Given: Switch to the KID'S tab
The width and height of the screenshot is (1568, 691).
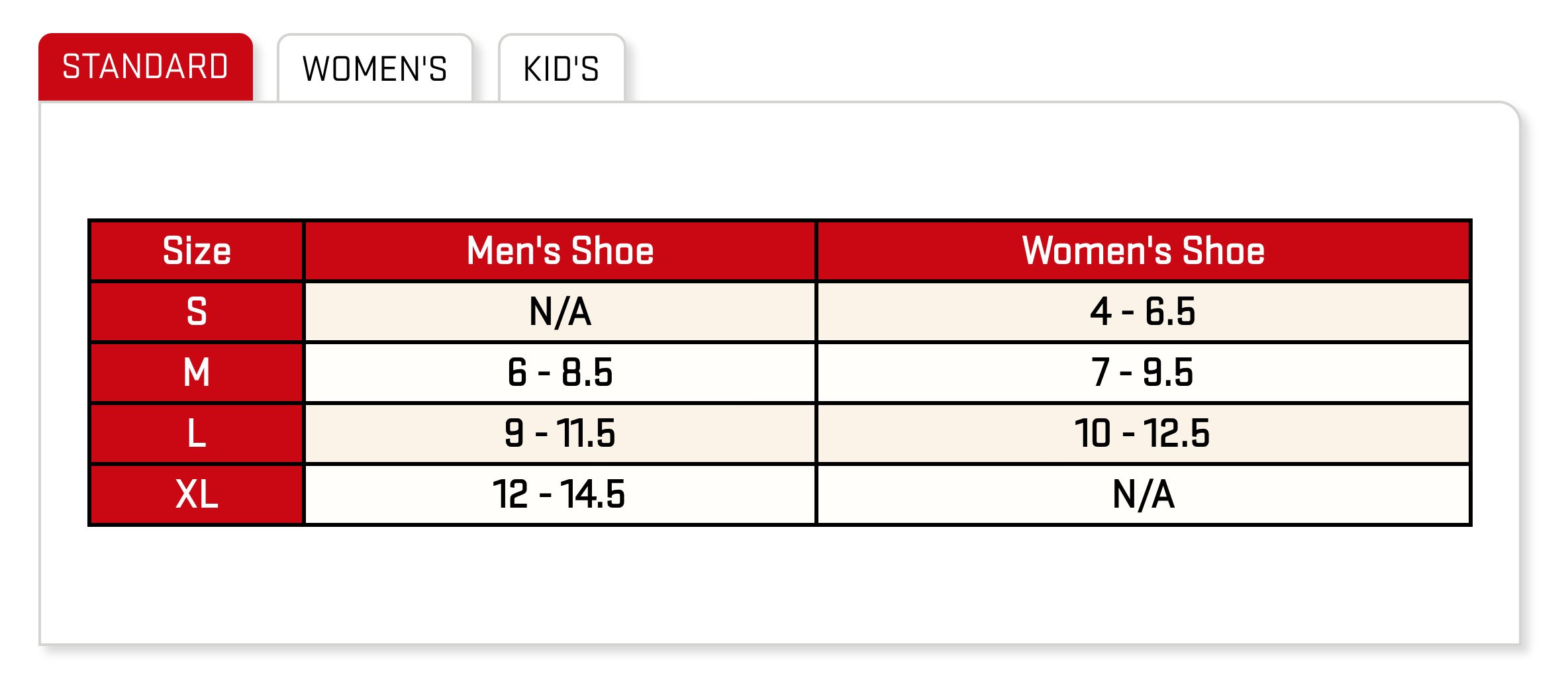Looking at the screenshot, I should 562,68.
